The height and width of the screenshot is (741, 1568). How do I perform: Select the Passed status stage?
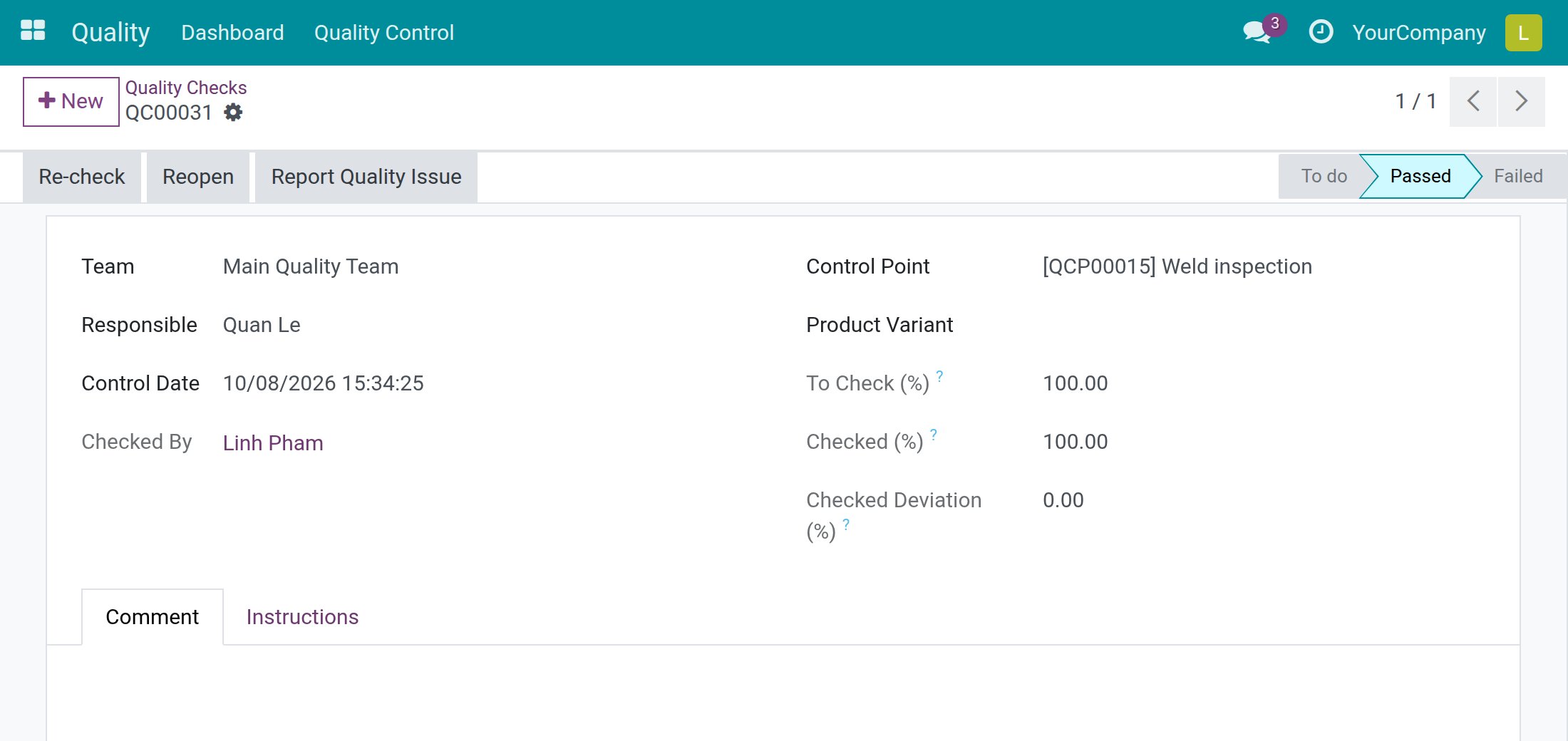(x=1420, y=176)
